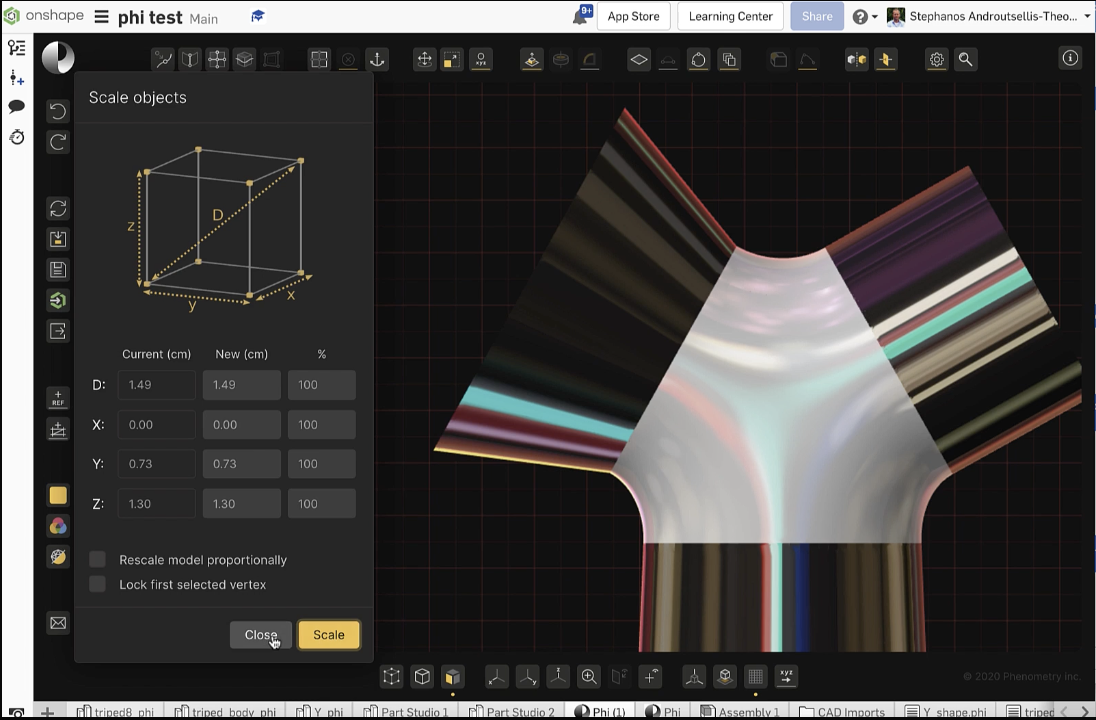Toggle the grid display icon in bottom toolbar
This screenshot has width=1096, height=720.
coord(755,677)
